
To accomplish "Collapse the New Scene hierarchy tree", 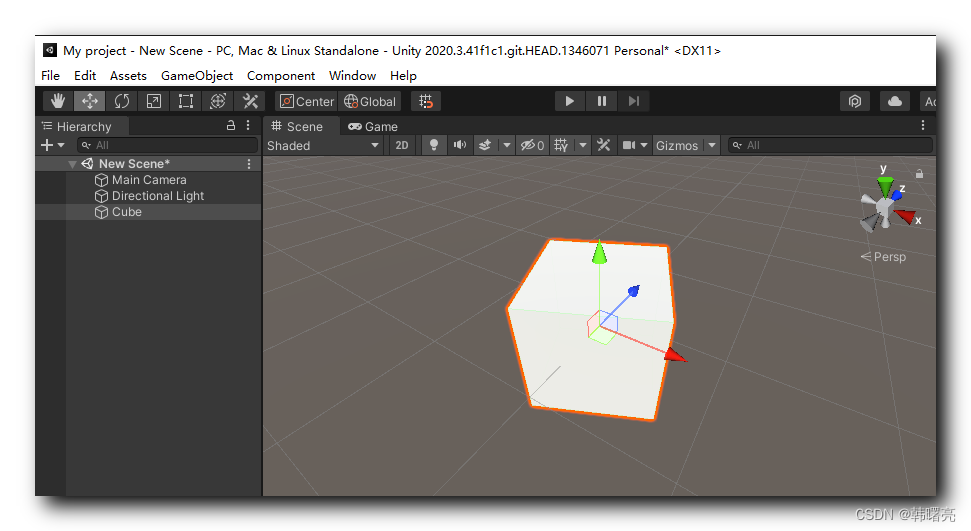I will pos(72,164).
